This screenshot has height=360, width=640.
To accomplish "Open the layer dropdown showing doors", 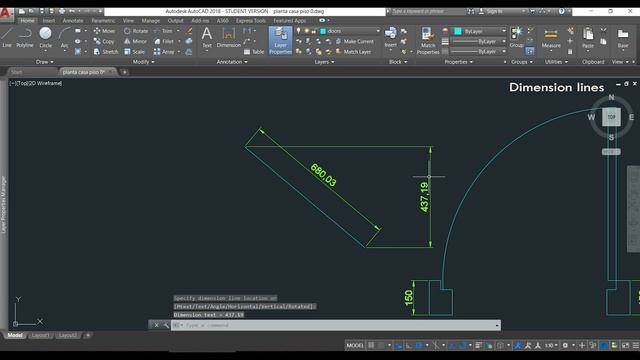I will (350, 31).
